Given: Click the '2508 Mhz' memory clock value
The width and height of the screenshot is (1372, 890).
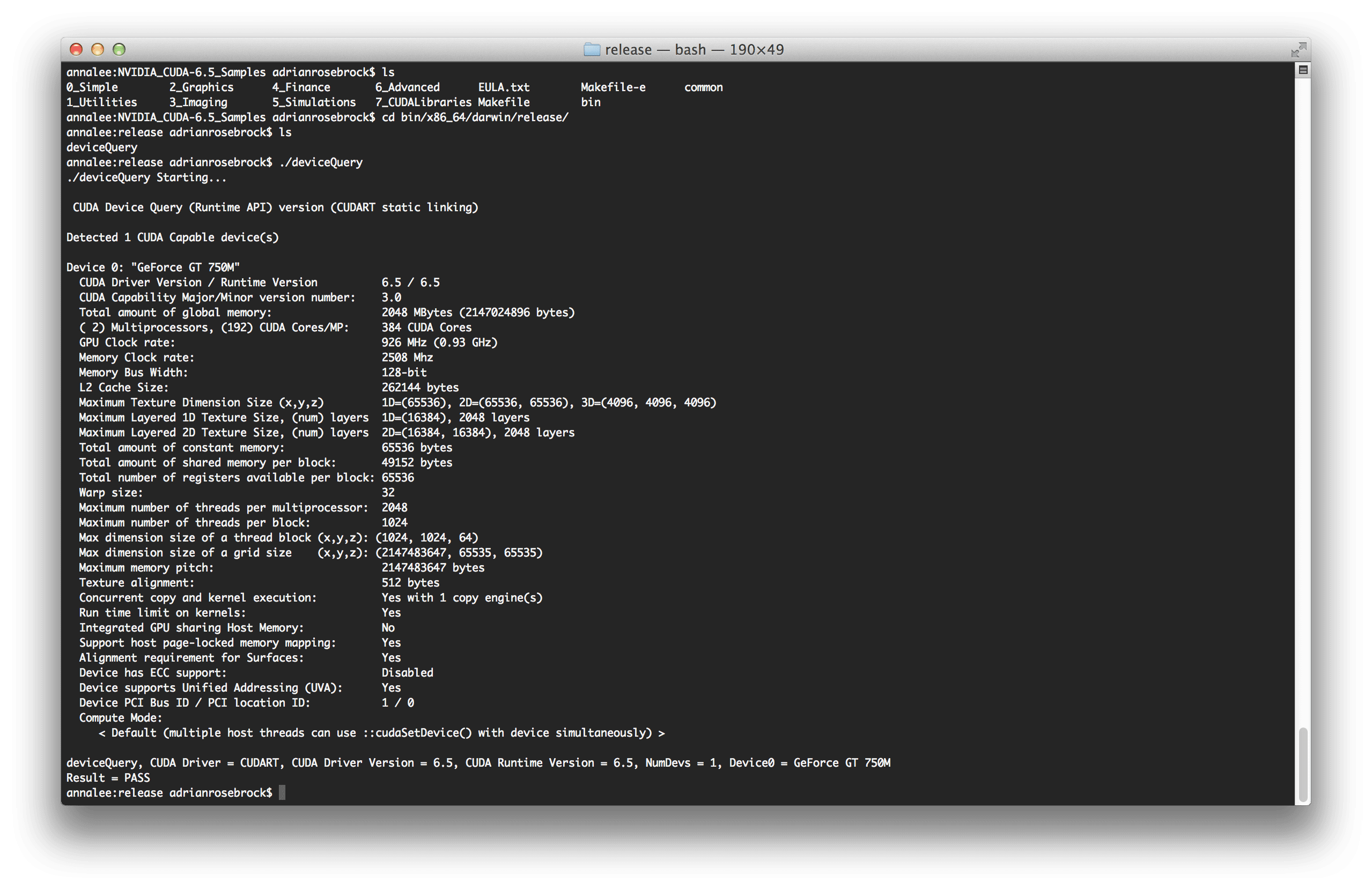Looking at the screenshot, I should 407,357.
